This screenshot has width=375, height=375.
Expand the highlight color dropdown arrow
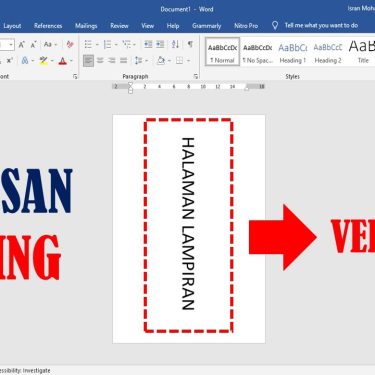pos(52,61)
